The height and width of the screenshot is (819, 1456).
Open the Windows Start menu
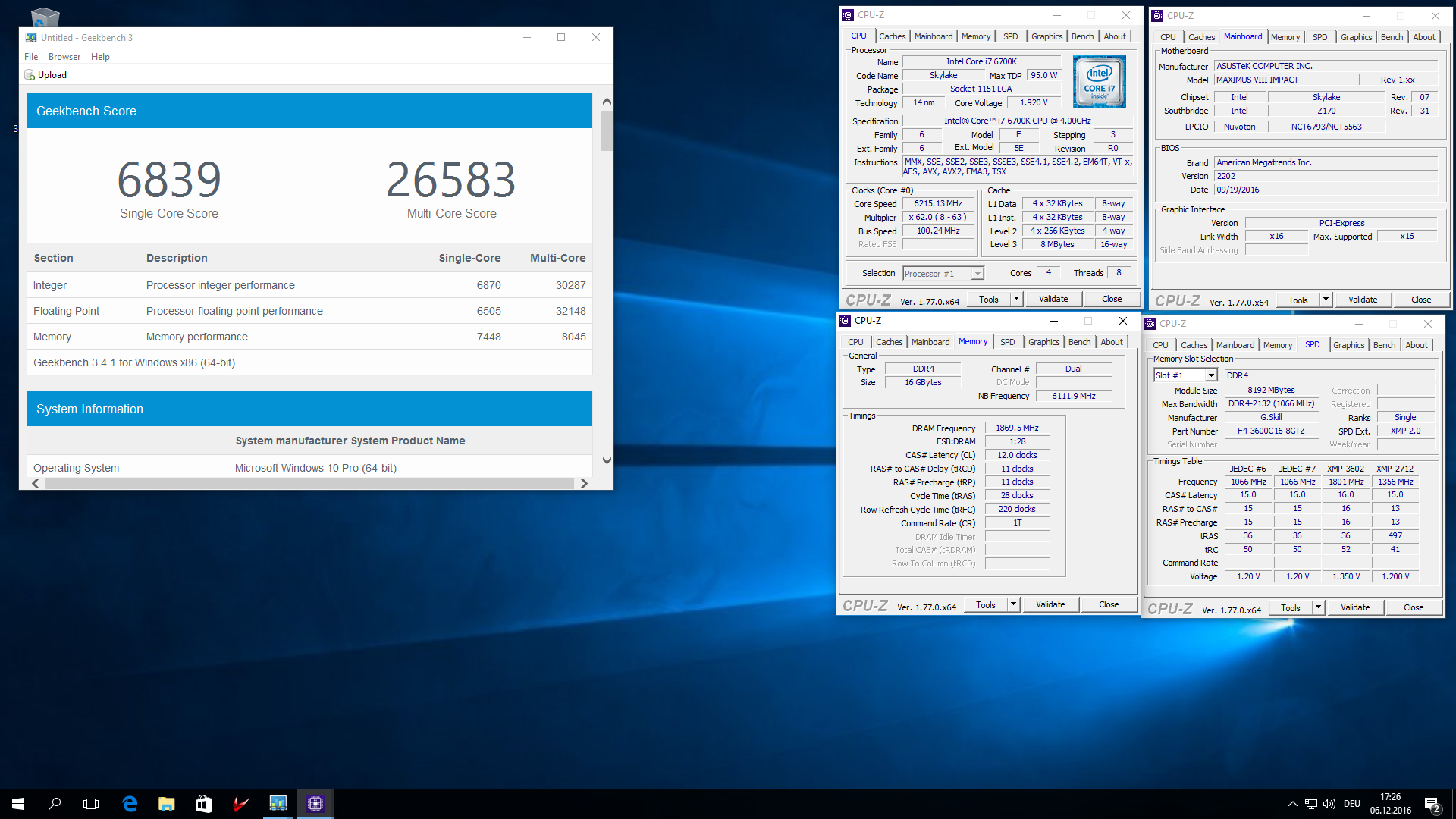[18, 804]
